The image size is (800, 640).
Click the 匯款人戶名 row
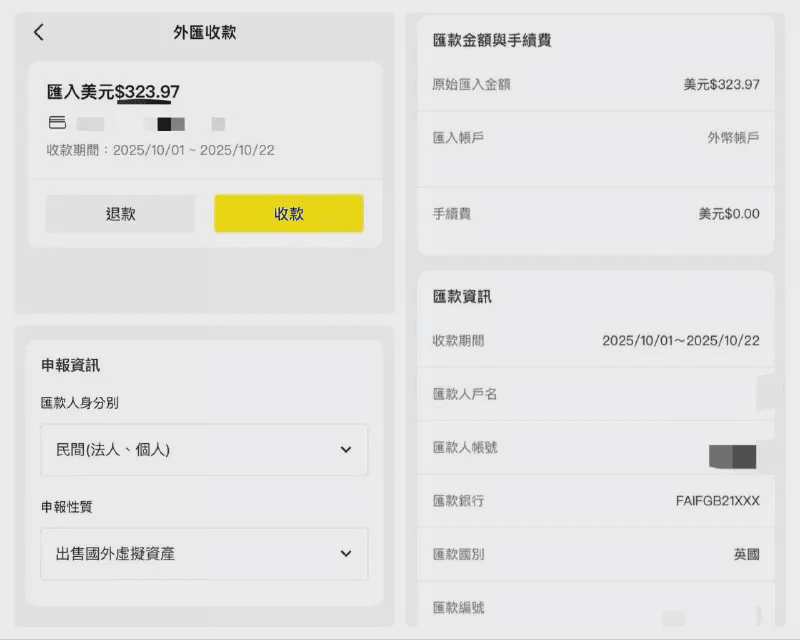pos(596,394)
